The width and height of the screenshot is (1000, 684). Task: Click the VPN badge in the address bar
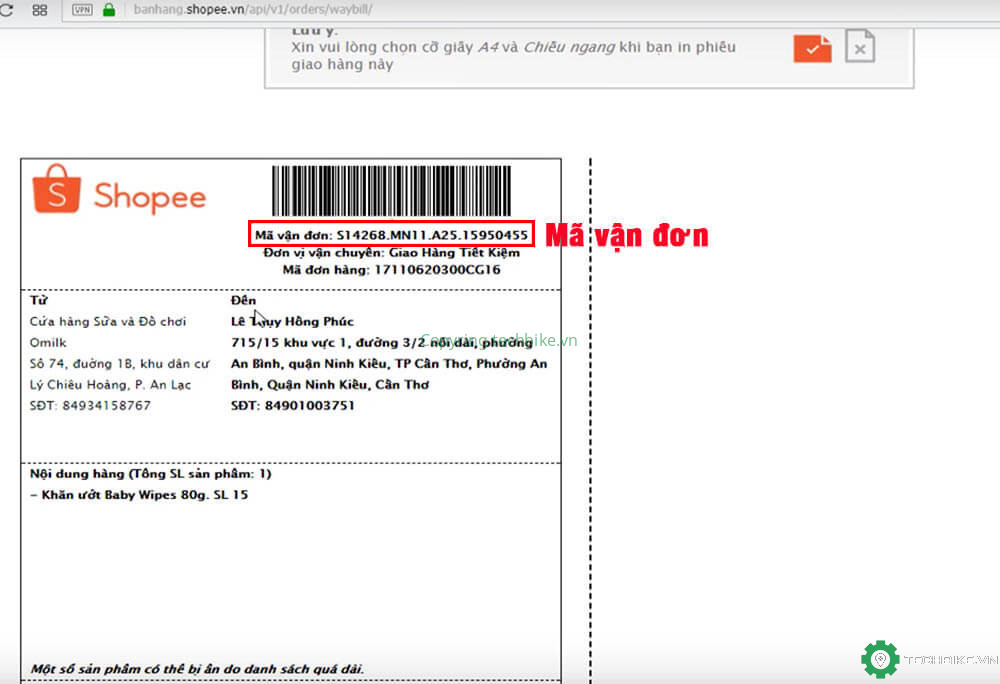click(x=81, y=11)
